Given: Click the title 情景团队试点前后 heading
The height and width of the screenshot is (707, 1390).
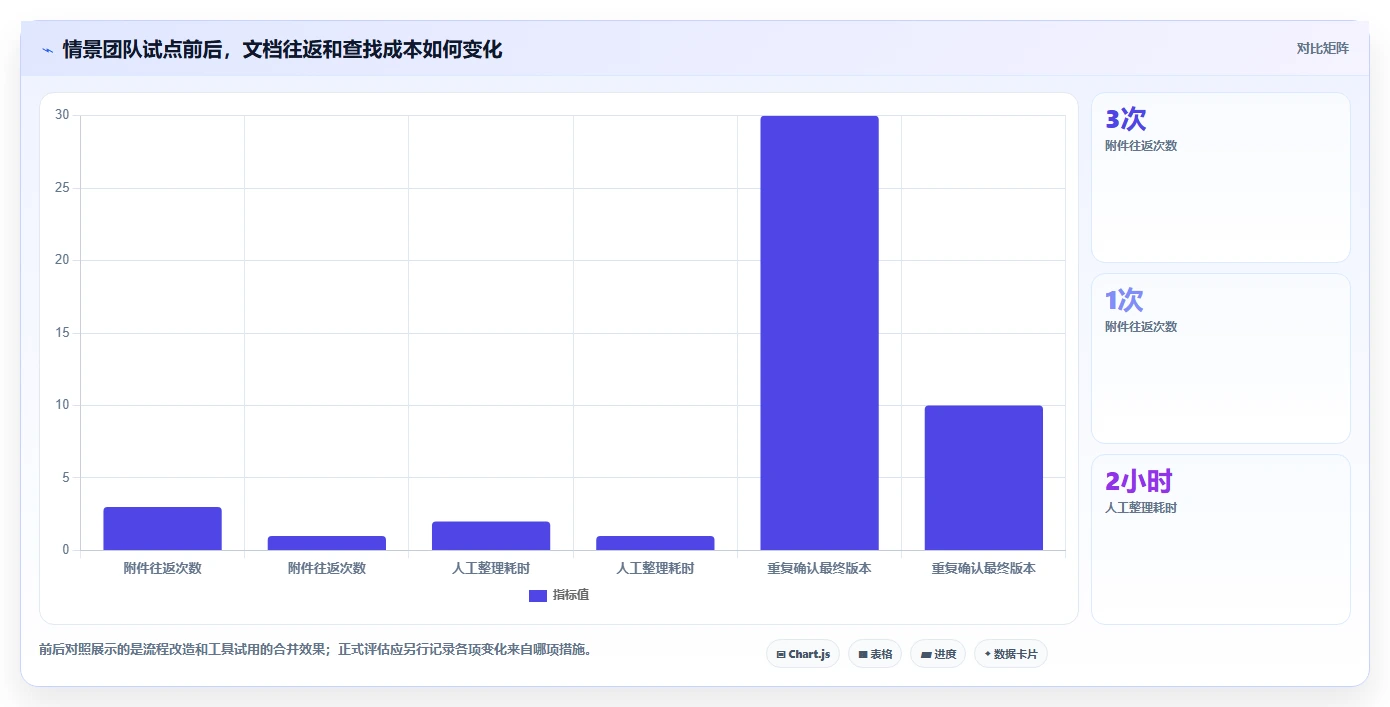Looking at the screenshot, I should point(282,49).
